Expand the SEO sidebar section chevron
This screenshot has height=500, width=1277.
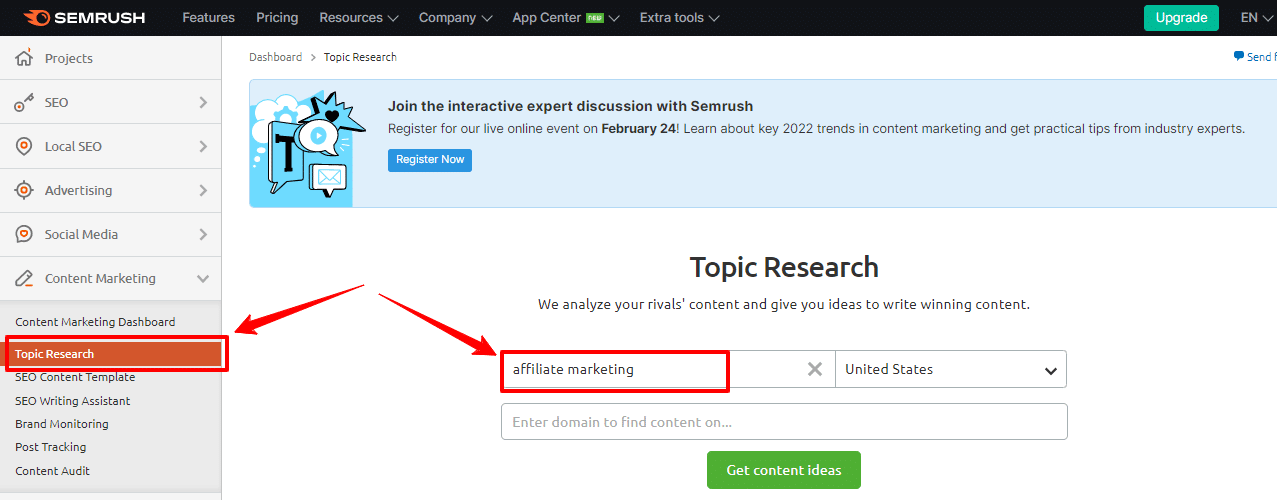click(x=203, y=102)
